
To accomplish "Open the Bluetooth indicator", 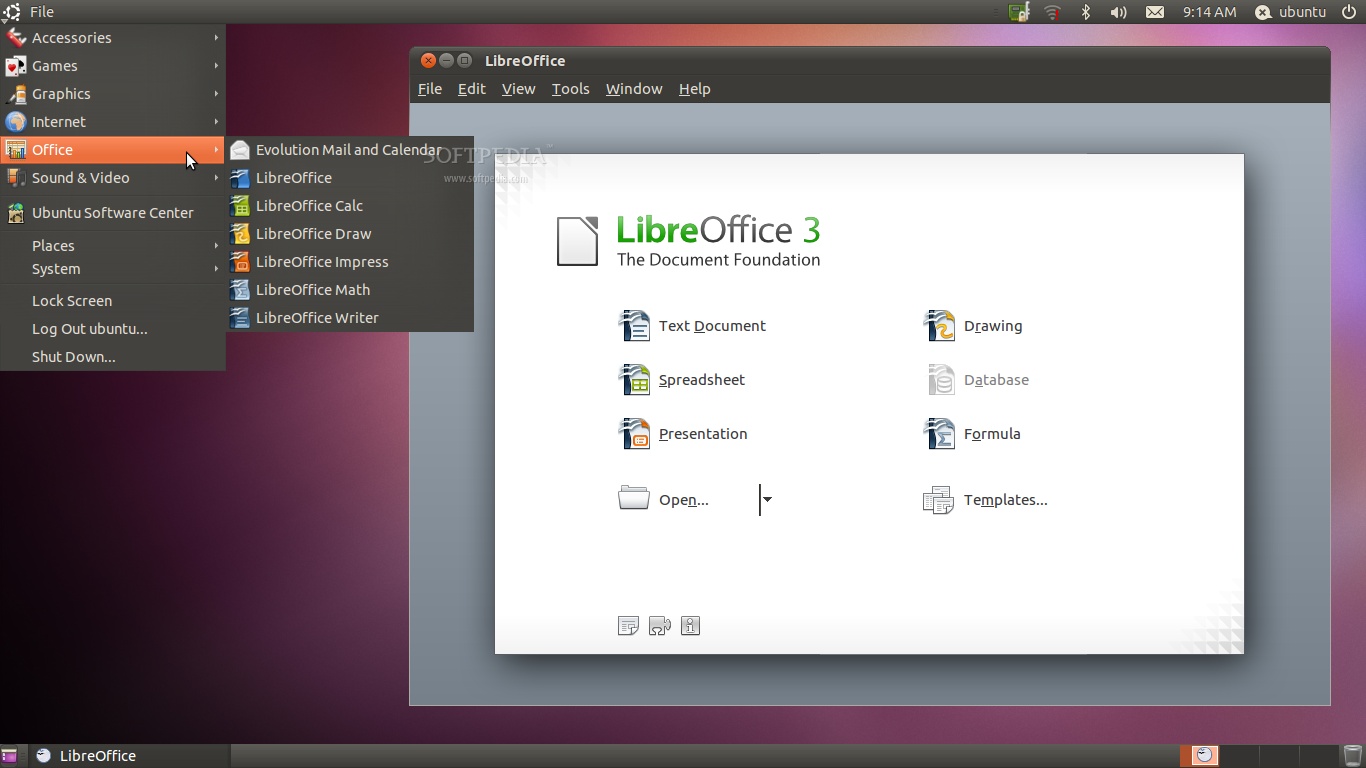I will pos(1085,12).
